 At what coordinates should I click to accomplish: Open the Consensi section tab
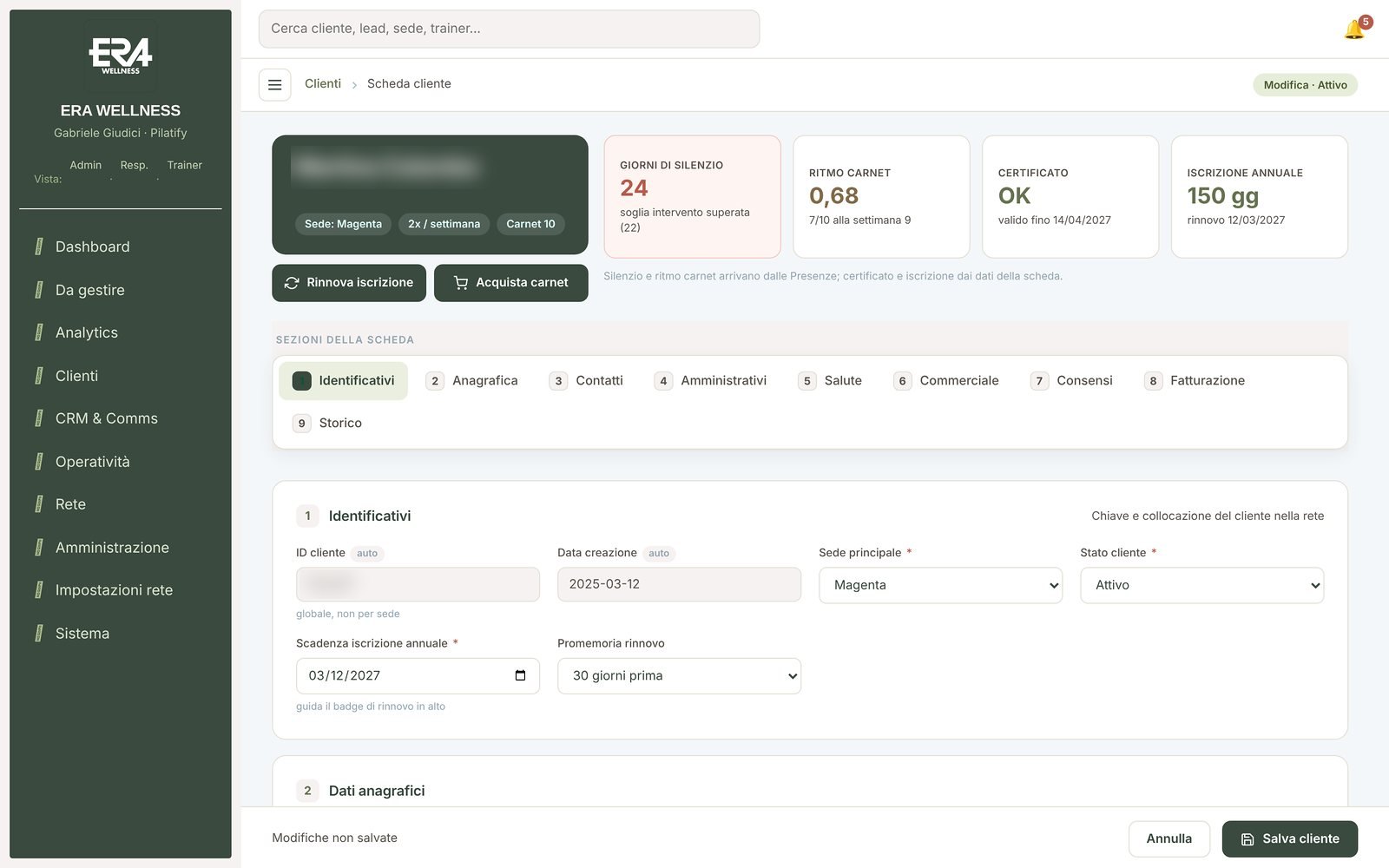(1072, 380)
